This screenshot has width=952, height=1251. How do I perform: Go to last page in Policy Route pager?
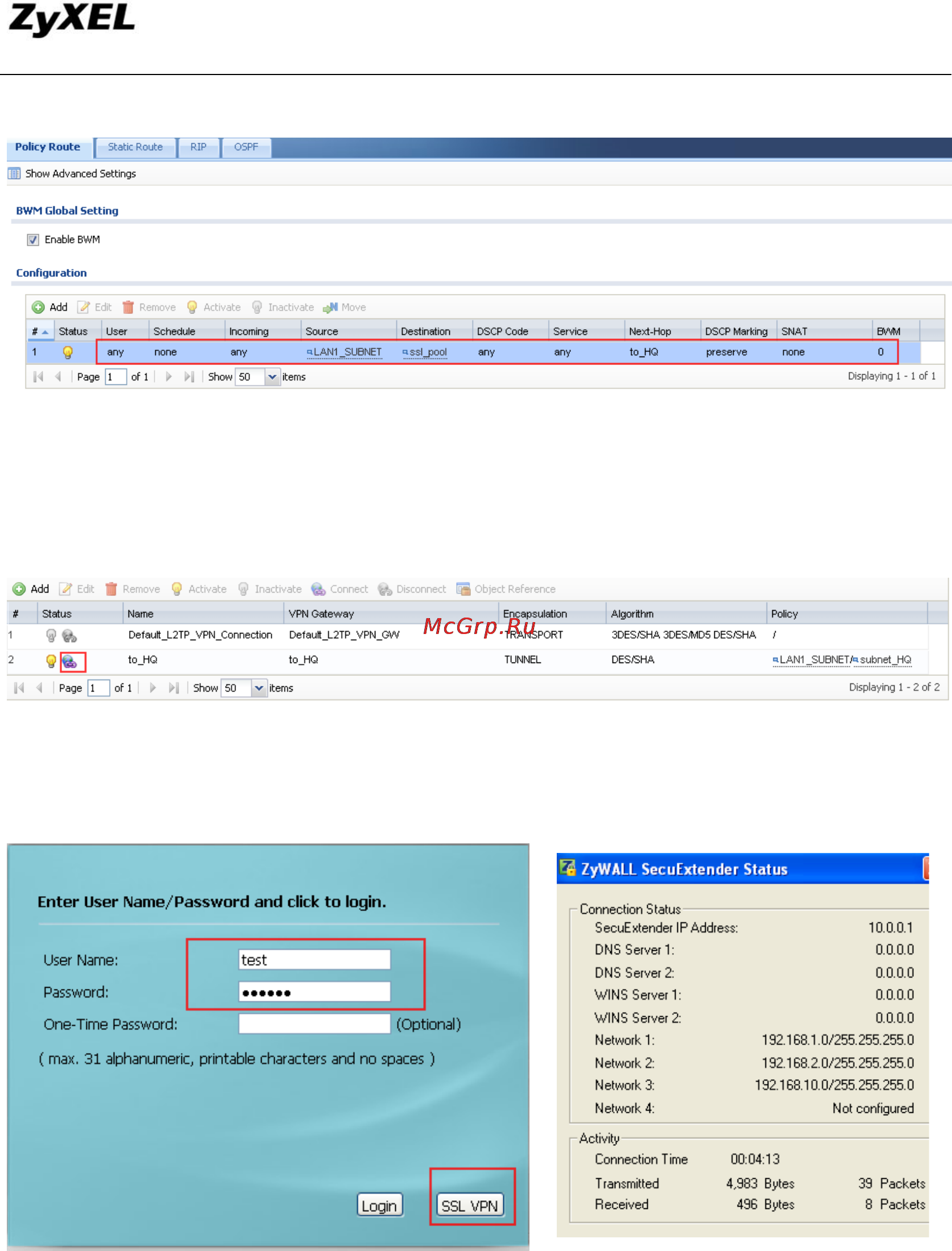[x=189, y=376]
